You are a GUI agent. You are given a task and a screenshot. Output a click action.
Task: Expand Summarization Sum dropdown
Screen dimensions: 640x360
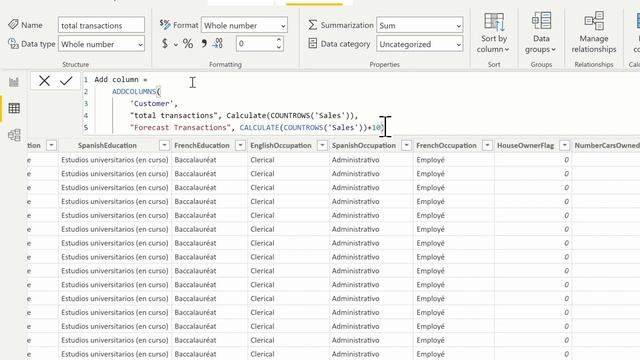click(x=458, y=26)
